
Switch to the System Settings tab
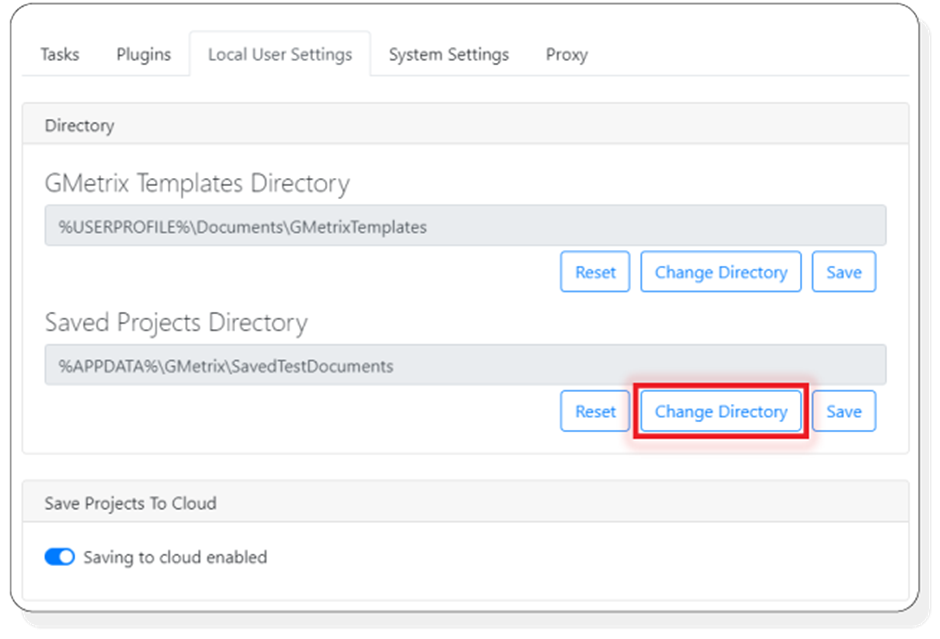[x=448, y=55]
